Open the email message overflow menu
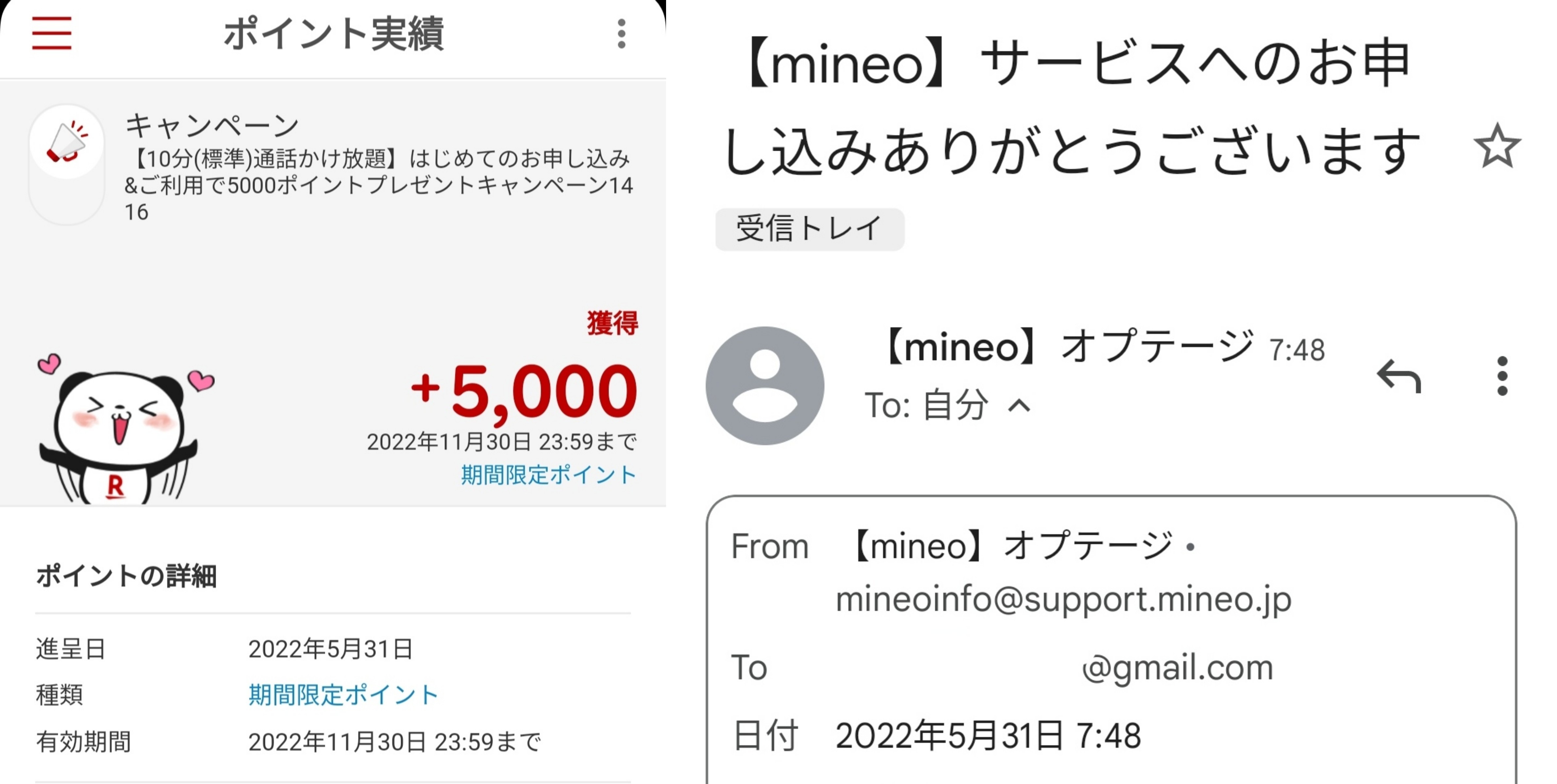 click(1502, 376)
